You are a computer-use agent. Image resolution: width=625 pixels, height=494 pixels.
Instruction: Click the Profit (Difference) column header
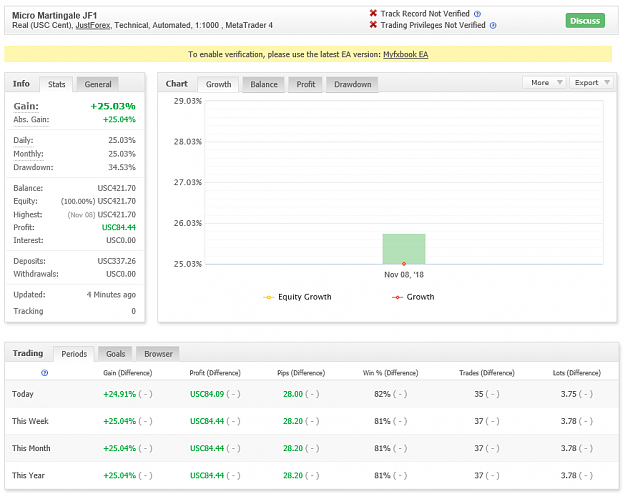click(215, 373)
